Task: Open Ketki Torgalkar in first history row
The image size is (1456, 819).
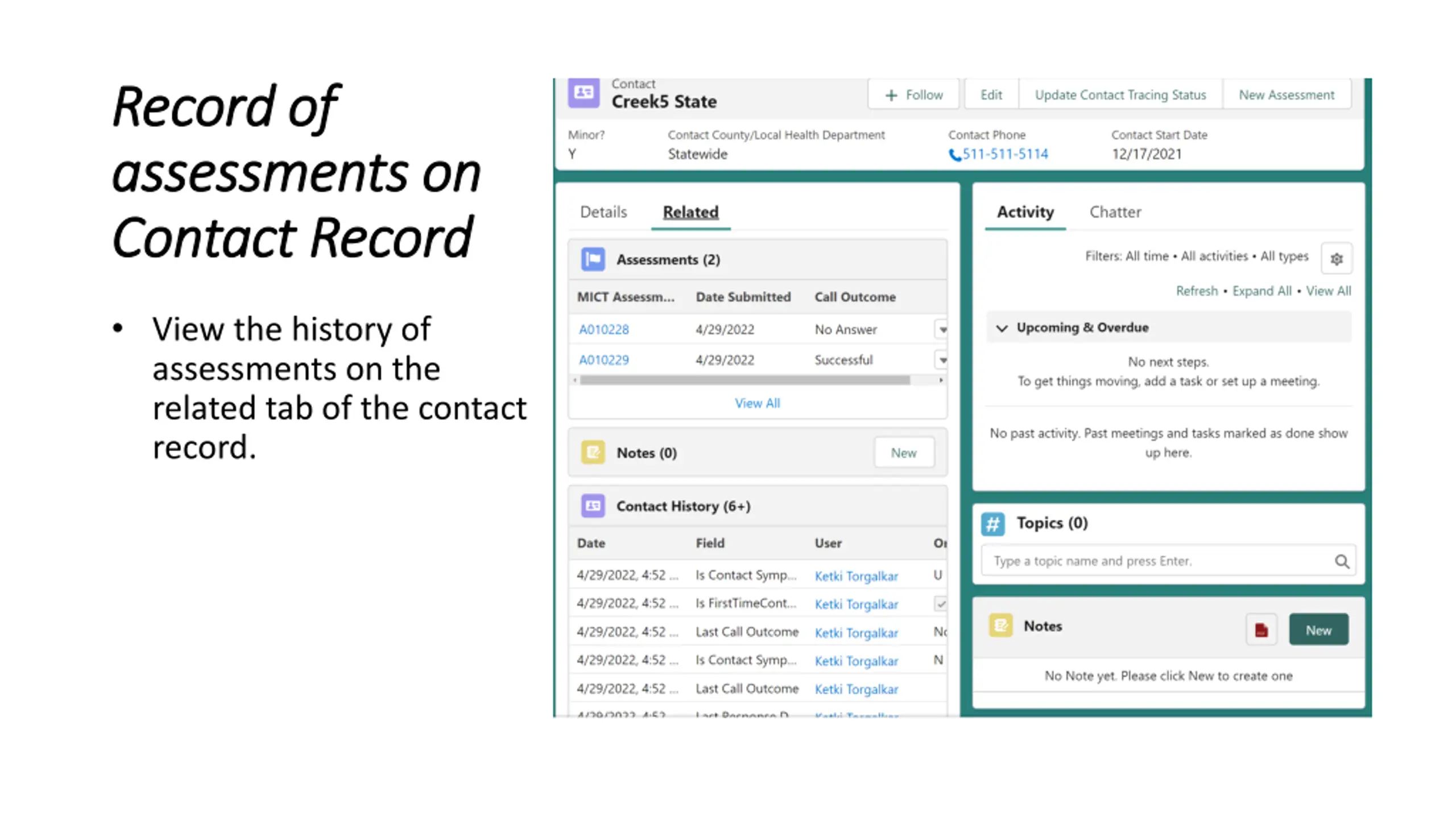Action: pos(856,576)
